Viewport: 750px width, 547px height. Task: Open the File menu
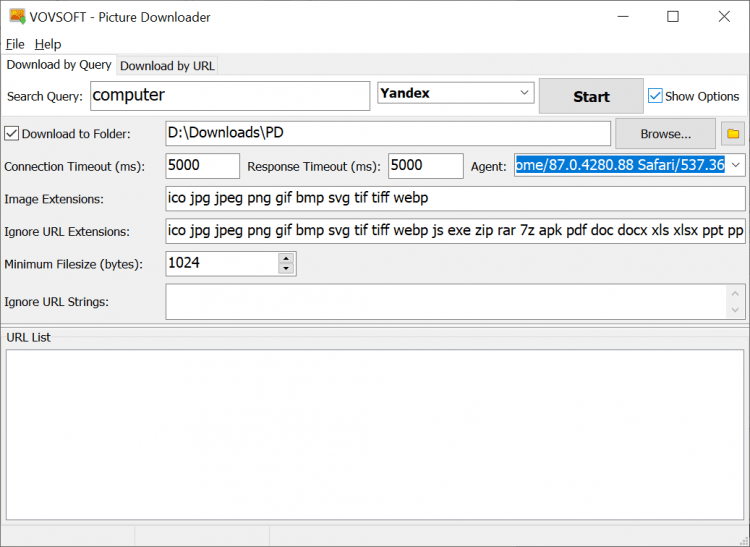(x=14, y=44)
